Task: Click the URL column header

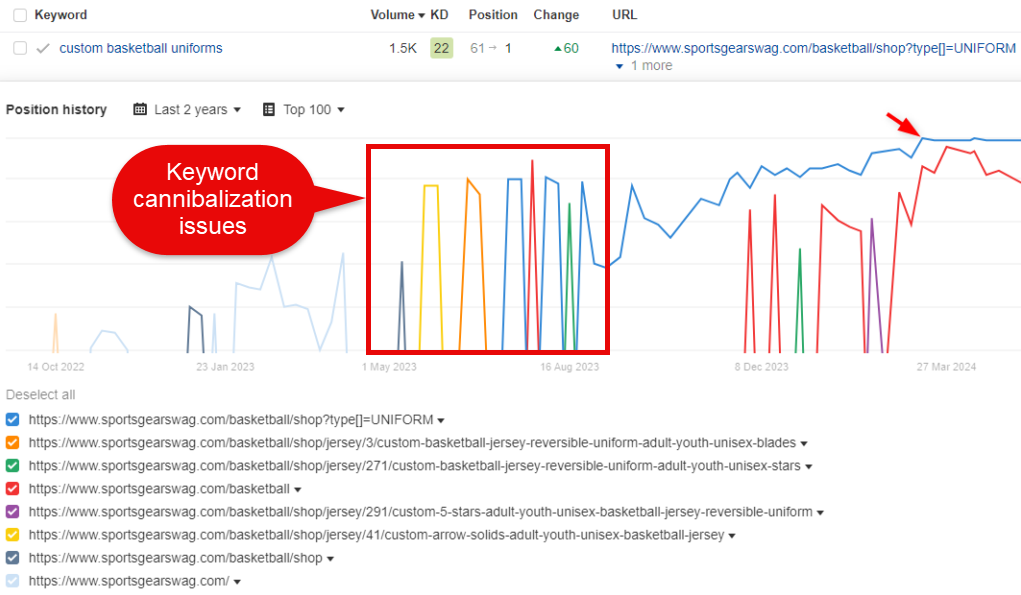Action: tap(624, 15)
